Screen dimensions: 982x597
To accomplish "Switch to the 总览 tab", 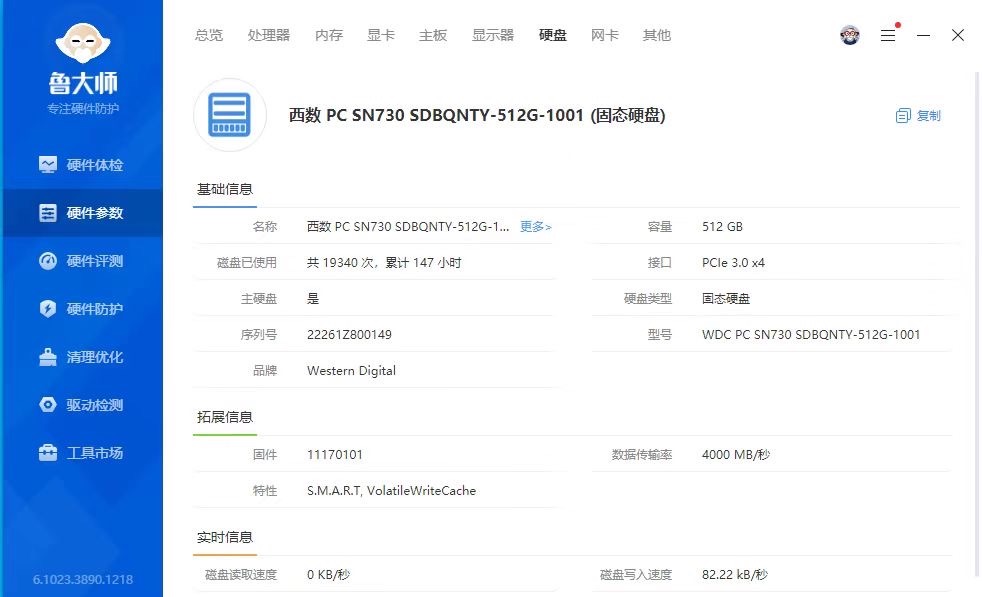I will coord(209,35).
